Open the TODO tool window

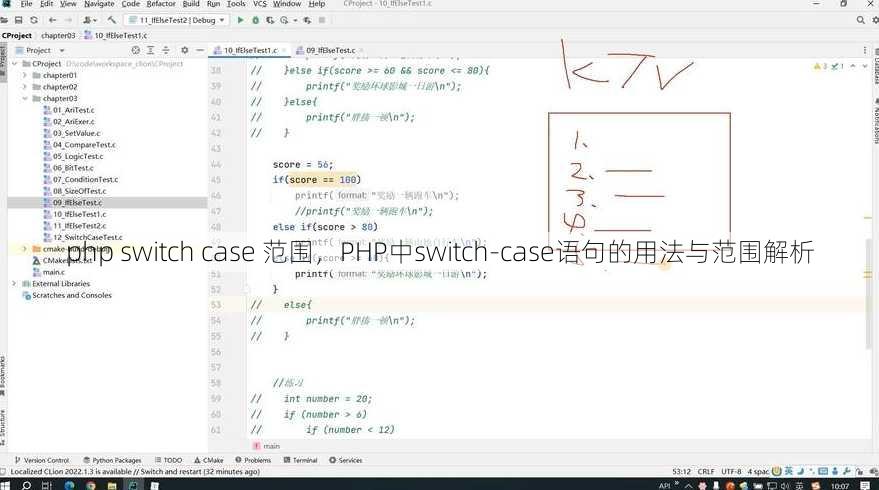[169, 460]
